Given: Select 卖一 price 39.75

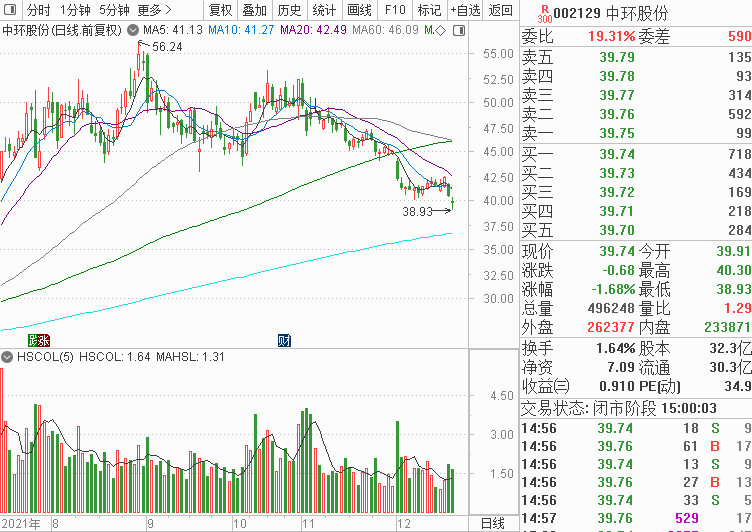Looking at the screenshot, I should (617, 133).
